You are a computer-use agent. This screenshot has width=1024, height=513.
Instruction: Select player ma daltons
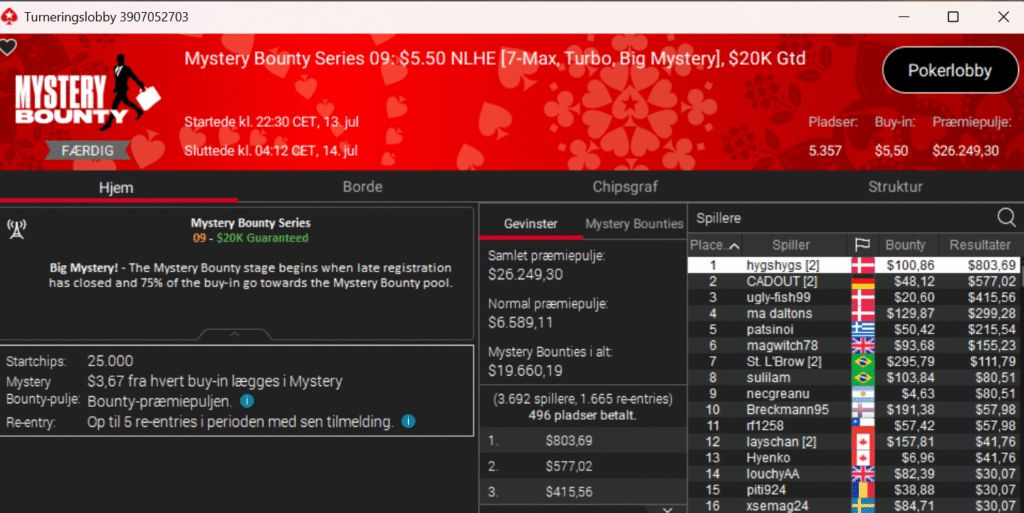[x=854, y=313]
